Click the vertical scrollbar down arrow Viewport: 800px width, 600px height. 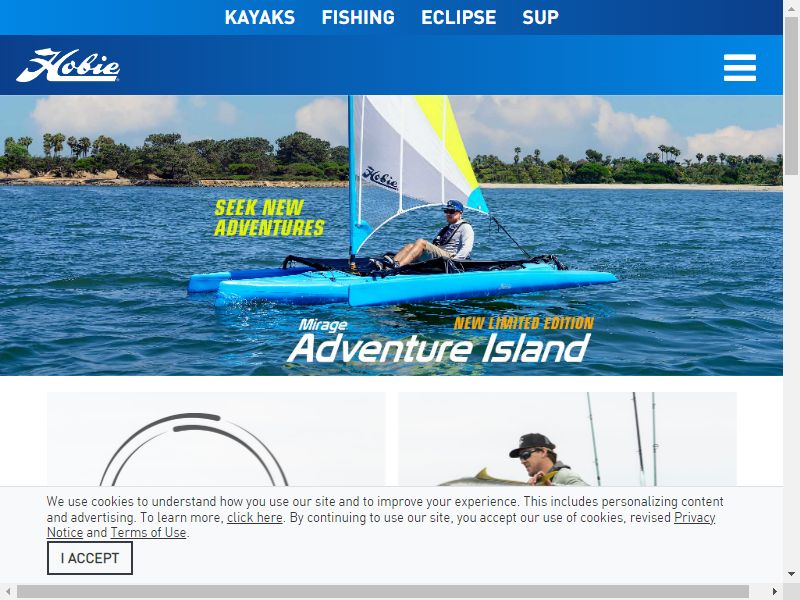tap(791, 574)
